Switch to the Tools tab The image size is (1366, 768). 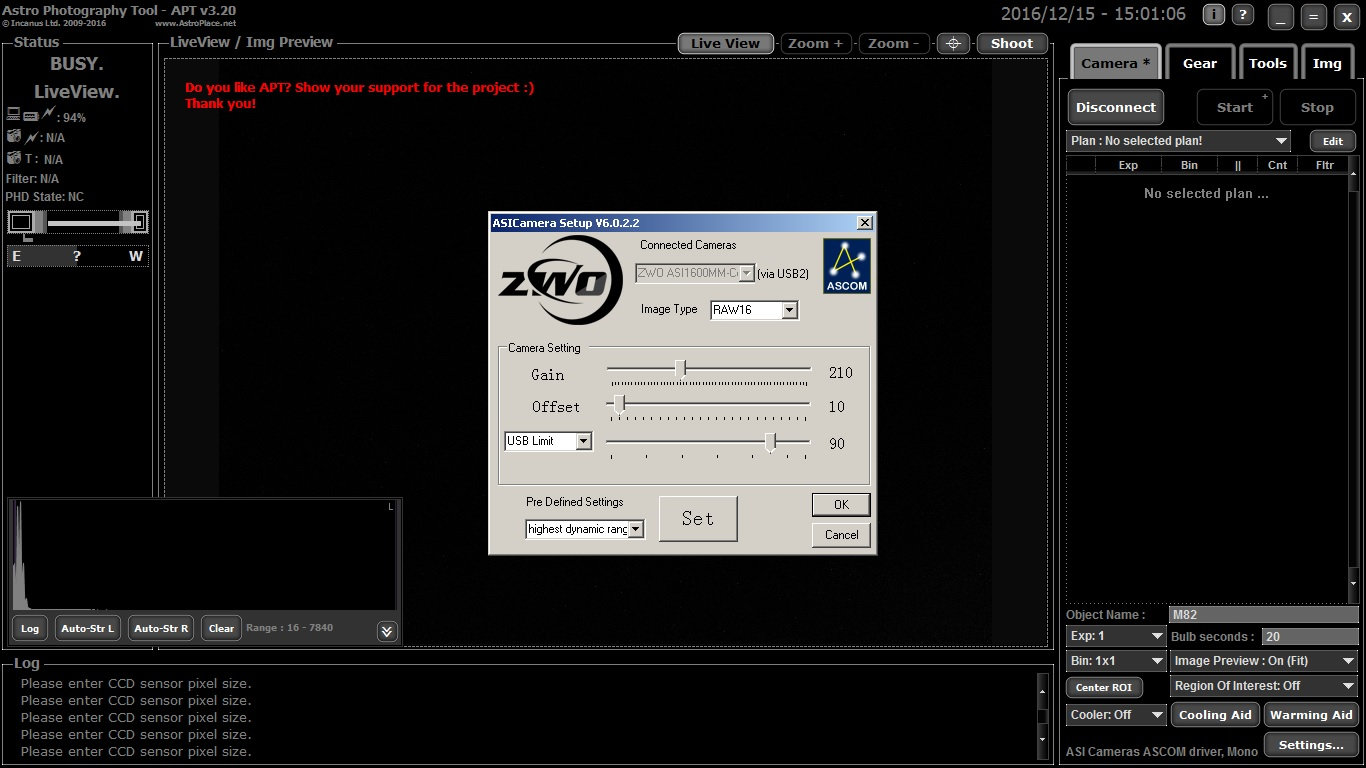tap(1267, 63)
